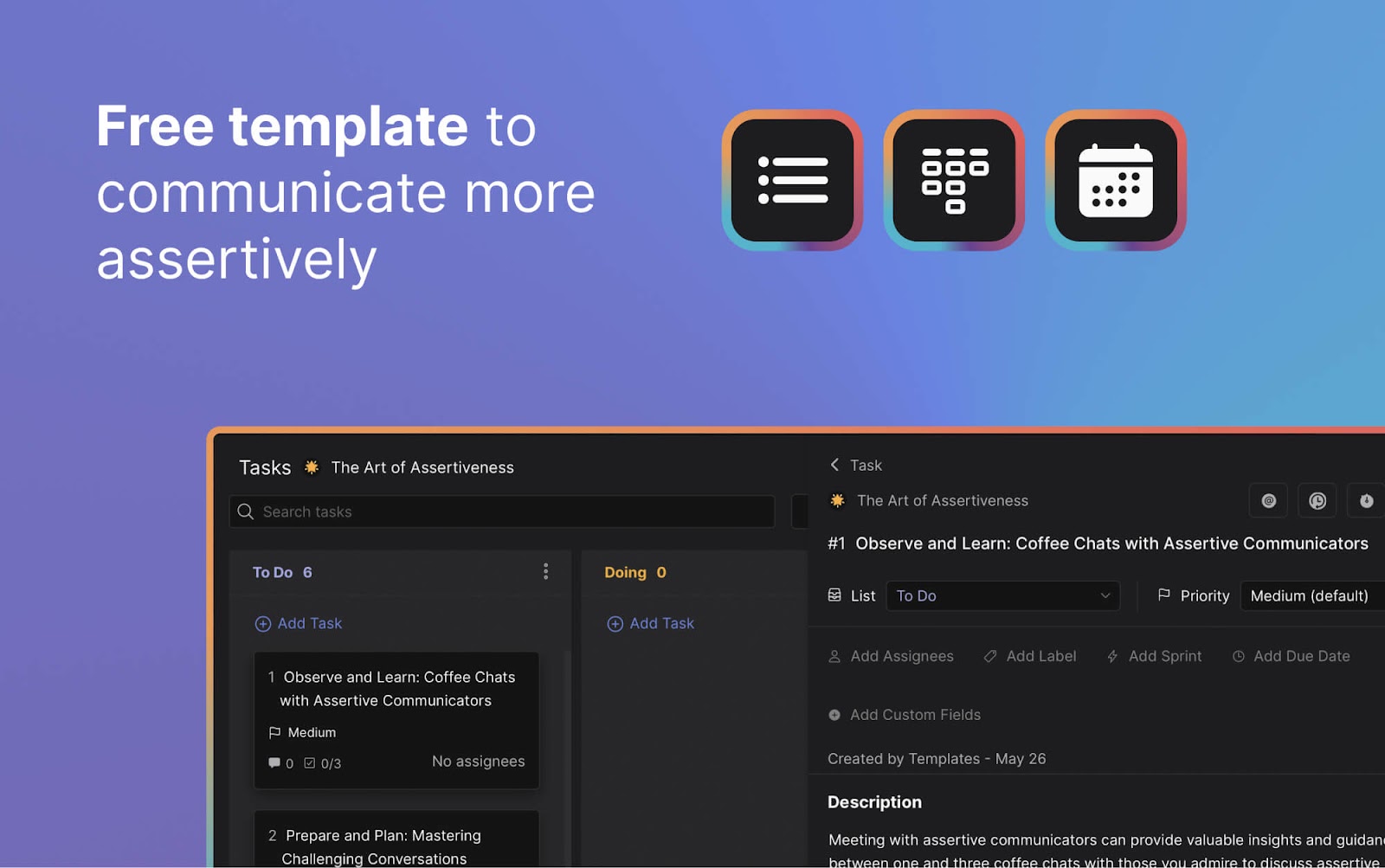The height and width of the screenshot is (868, 1385).
Task: Click Add Due Date
Action: [1291, 656]
